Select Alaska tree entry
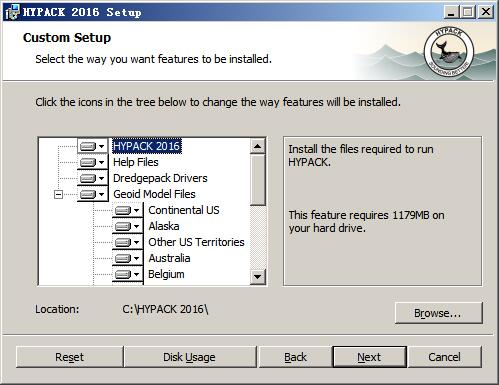 (164, 226)
